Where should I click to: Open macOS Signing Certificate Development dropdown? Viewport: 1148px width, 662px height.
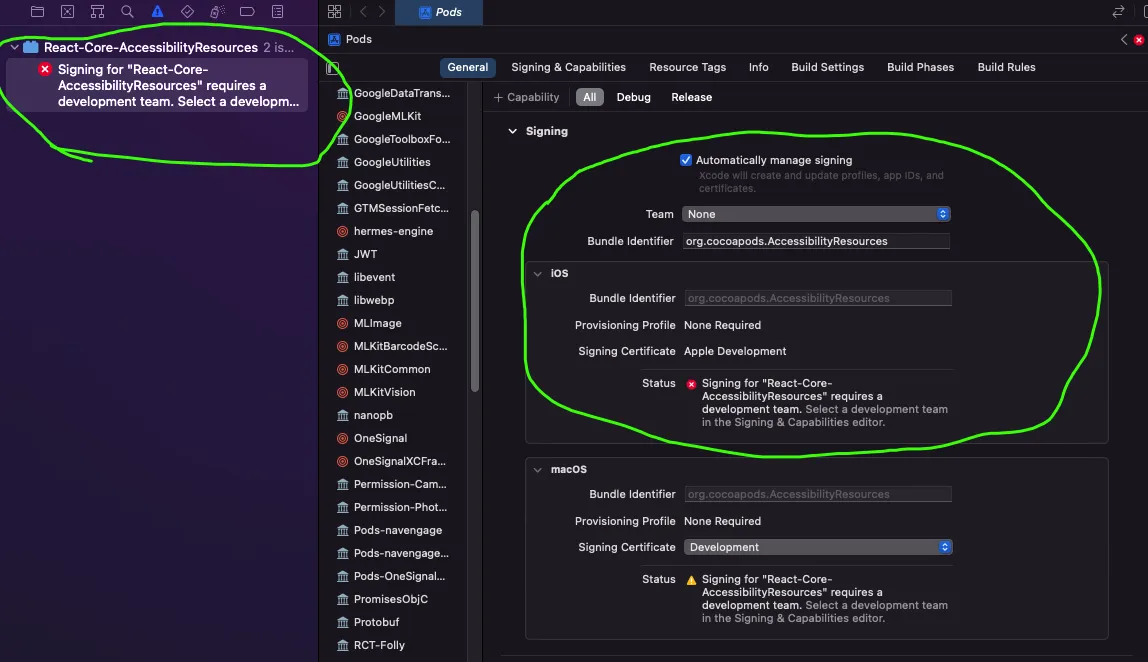818,547
